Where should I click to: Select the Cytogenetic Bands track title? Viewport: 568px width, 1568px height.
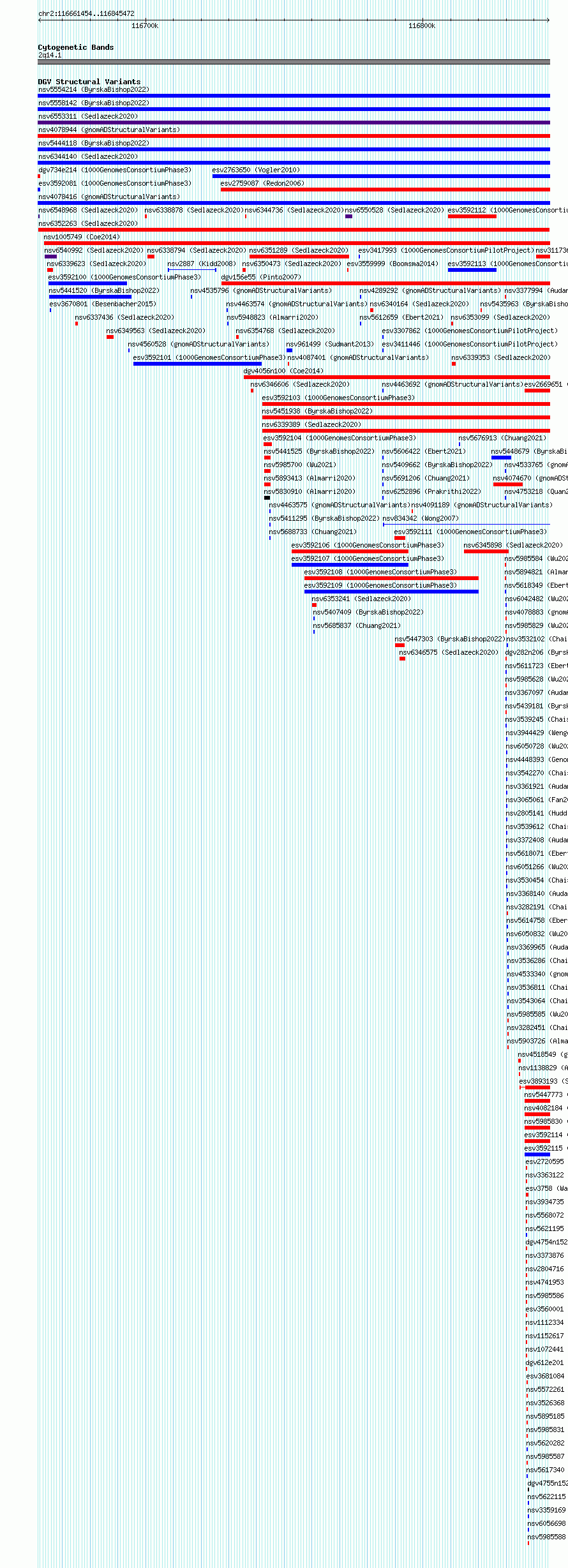pyautogui.click(x=76, y=47)
